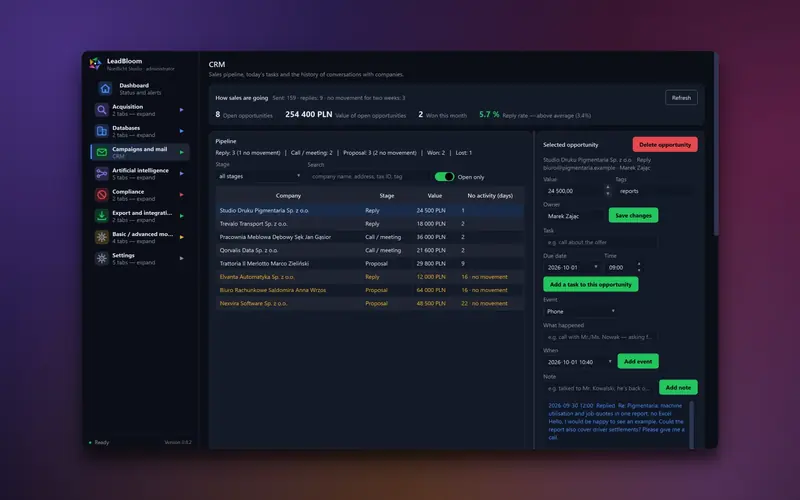Open the When date-time dropdown
The image size is (800, 500).
pyautogui.click(x=579, y=362)
